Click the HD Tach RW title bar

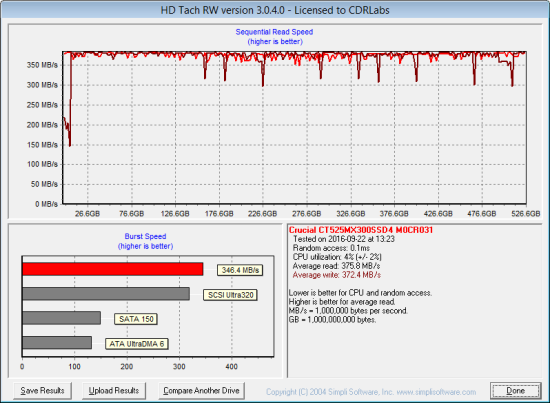(275, 10)
